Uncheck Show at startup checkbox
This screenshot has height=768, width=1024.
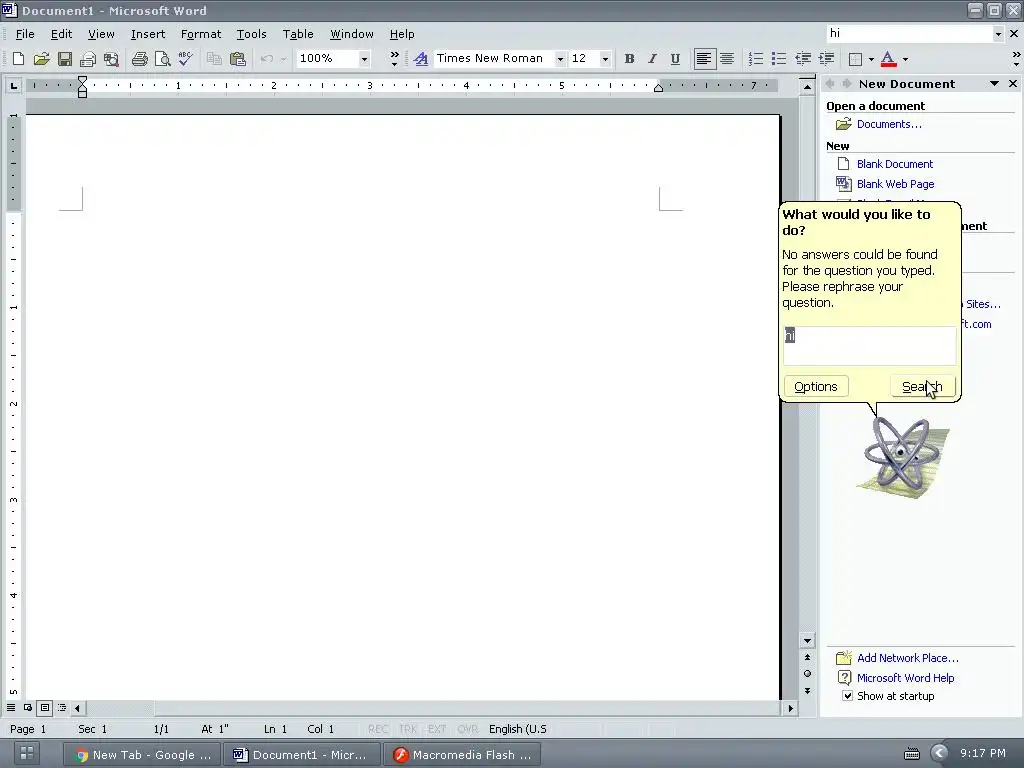pos(847,696)
